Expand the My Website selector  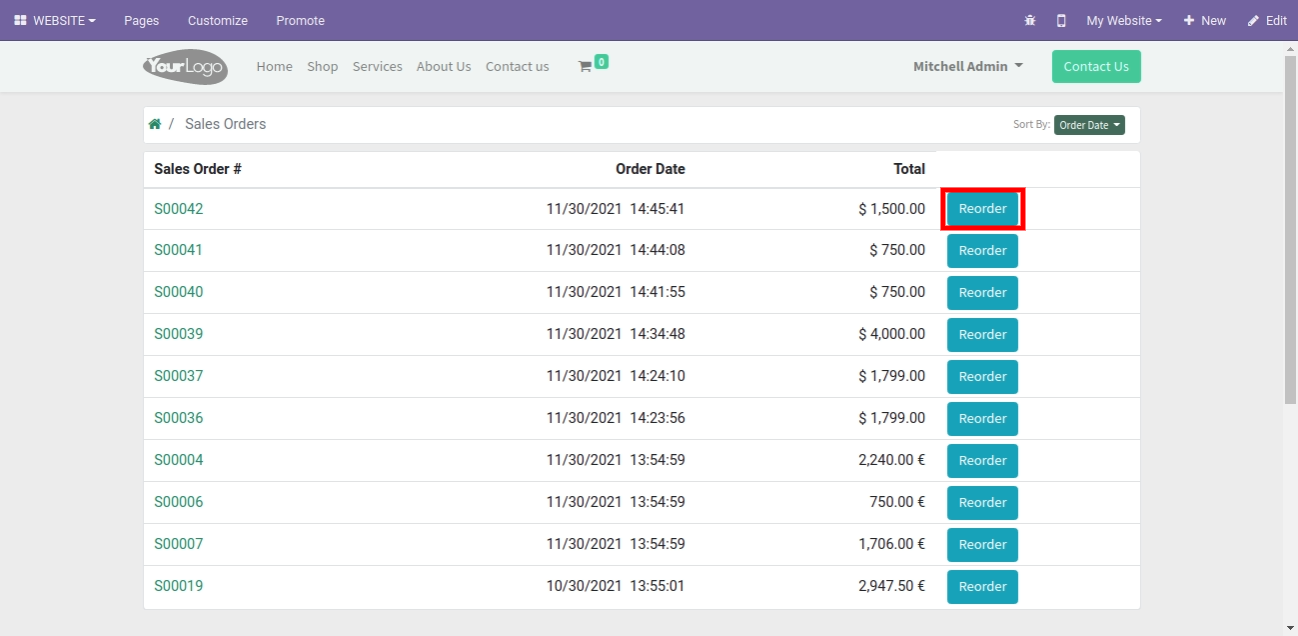point(1124,20)
